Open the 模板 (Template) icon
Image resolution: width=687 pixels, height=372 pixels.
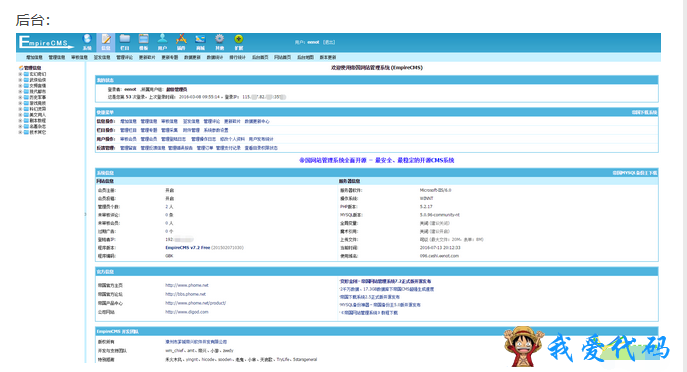pyautogui.click(x=143, y=42)
